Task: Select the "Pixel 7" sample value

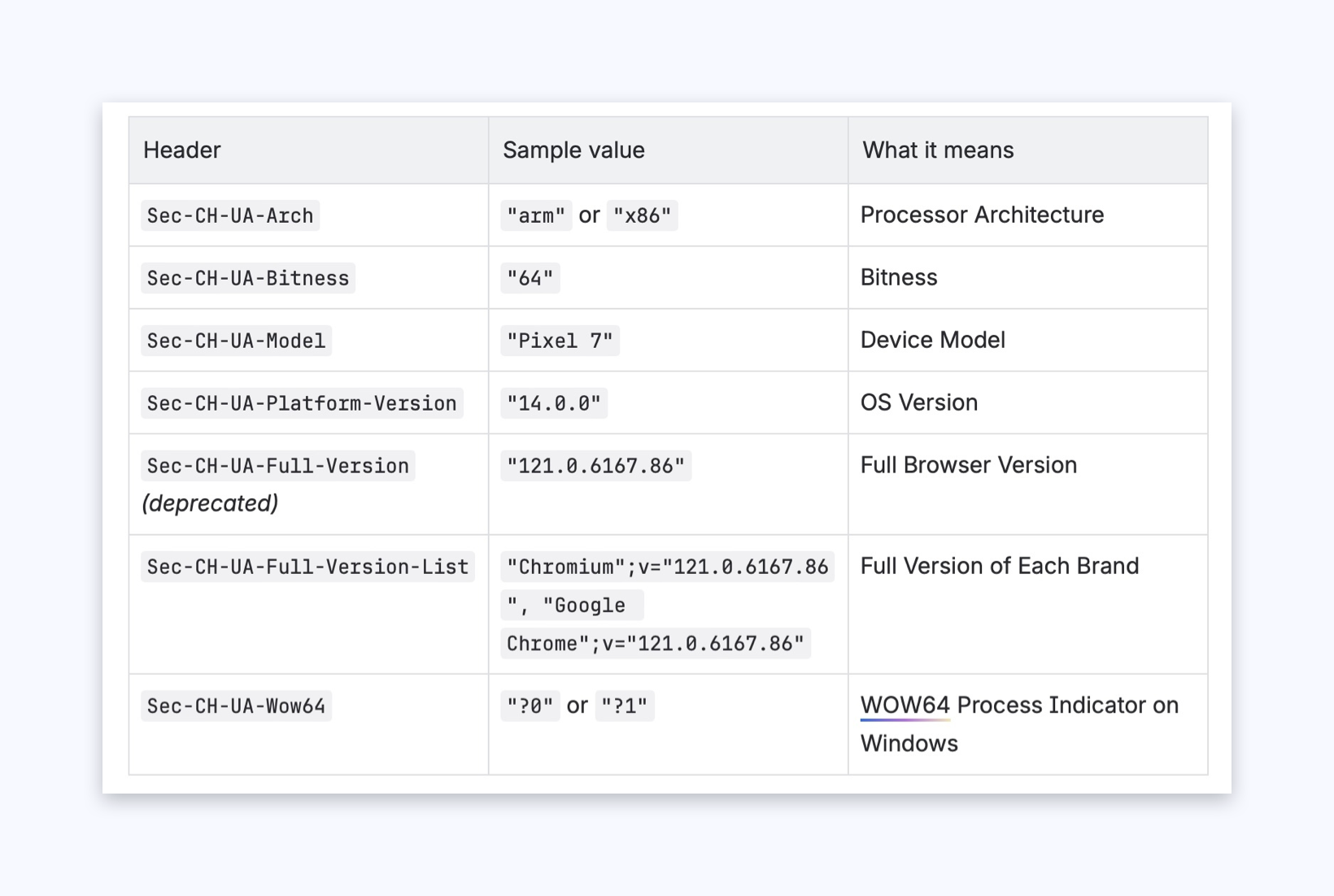Action: [x=560, y=341]
